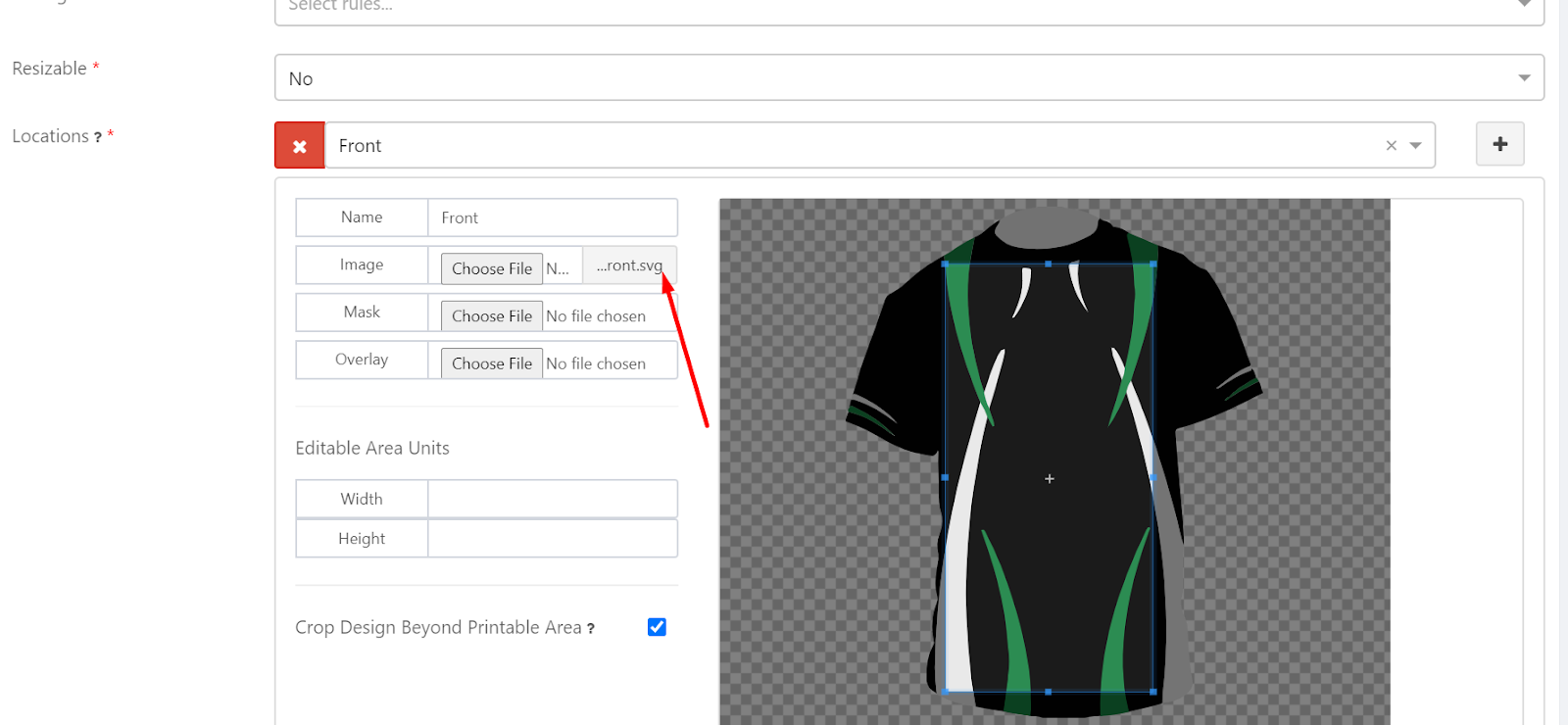Click the bottom-left corner handle of editable area

(945, 692)
